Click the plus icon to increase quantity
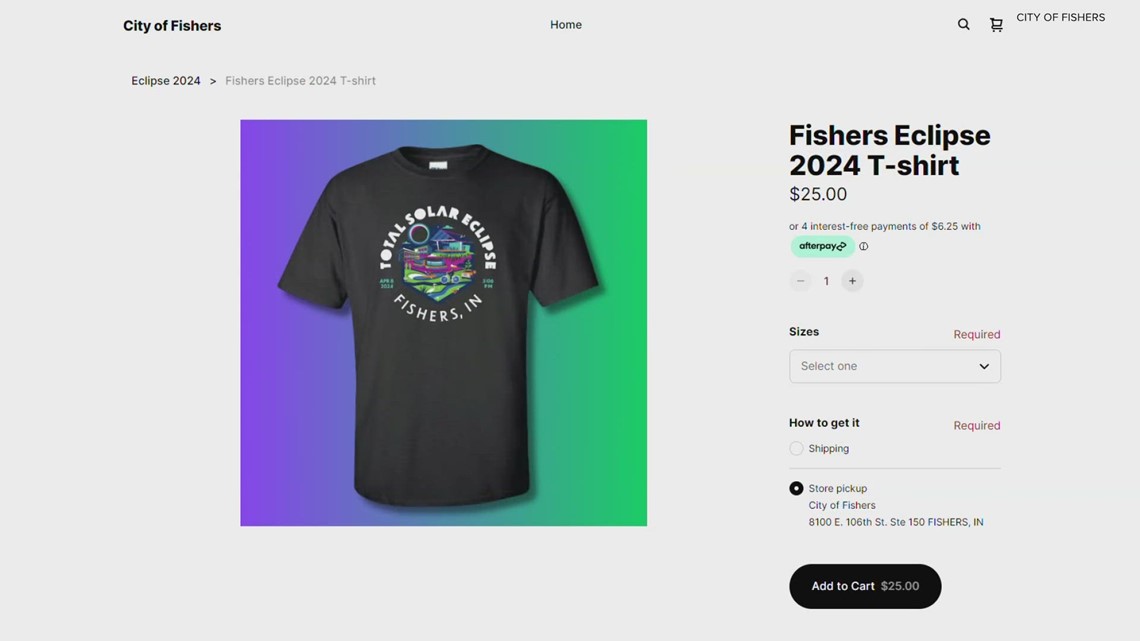 coord(852,281)
